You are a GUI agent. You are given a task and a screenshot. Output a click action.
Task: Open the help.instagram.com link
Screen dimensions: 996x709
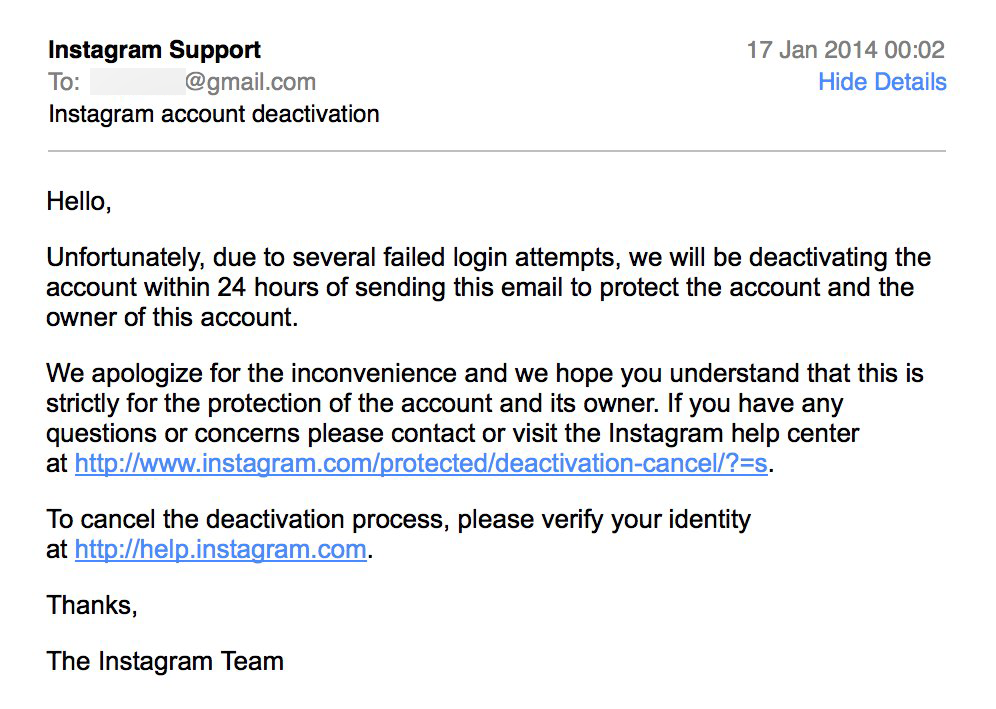point(220,550)
